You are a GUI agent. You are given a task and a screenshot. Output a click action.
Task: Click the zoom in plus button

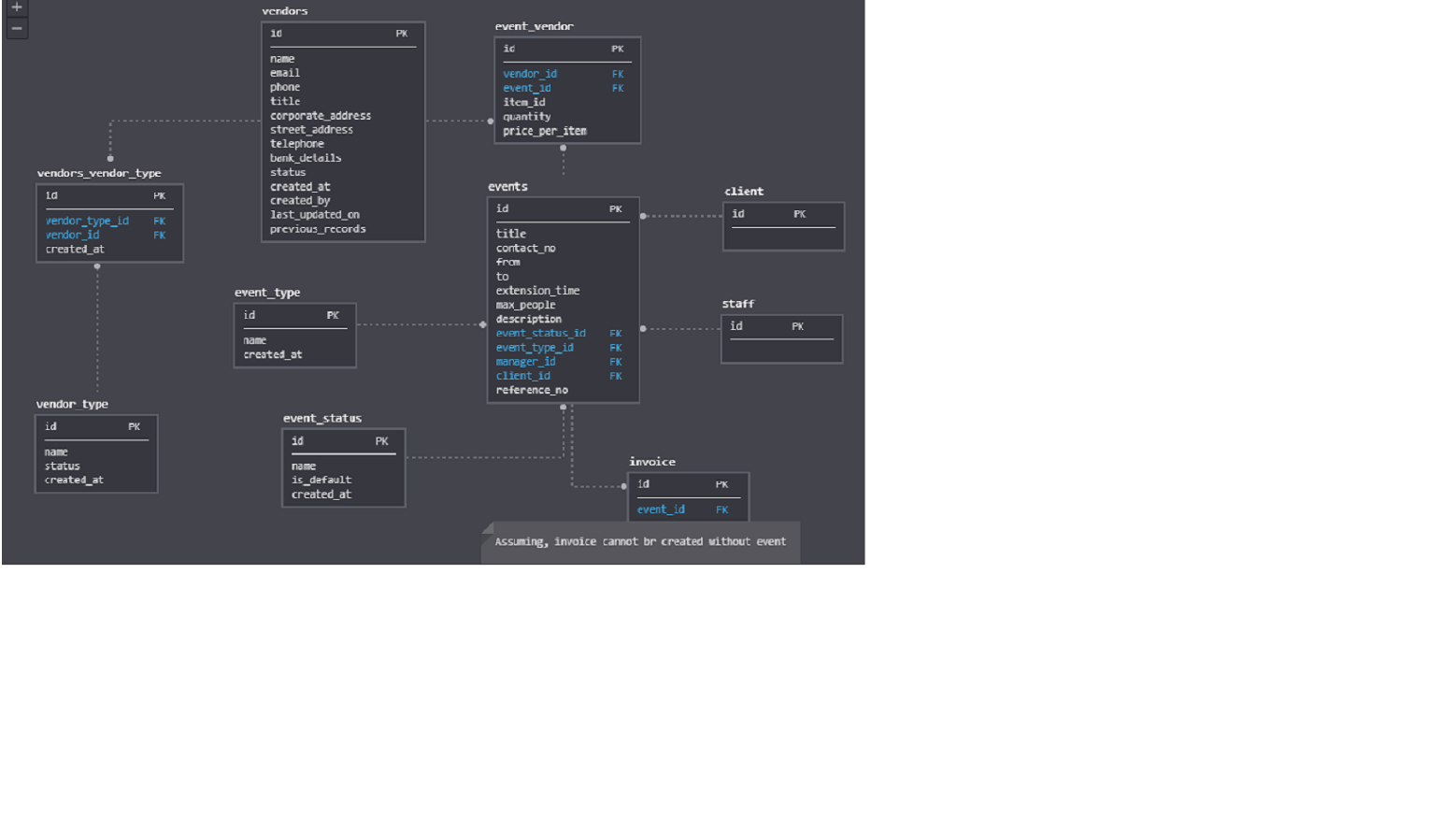pos(16,7)
